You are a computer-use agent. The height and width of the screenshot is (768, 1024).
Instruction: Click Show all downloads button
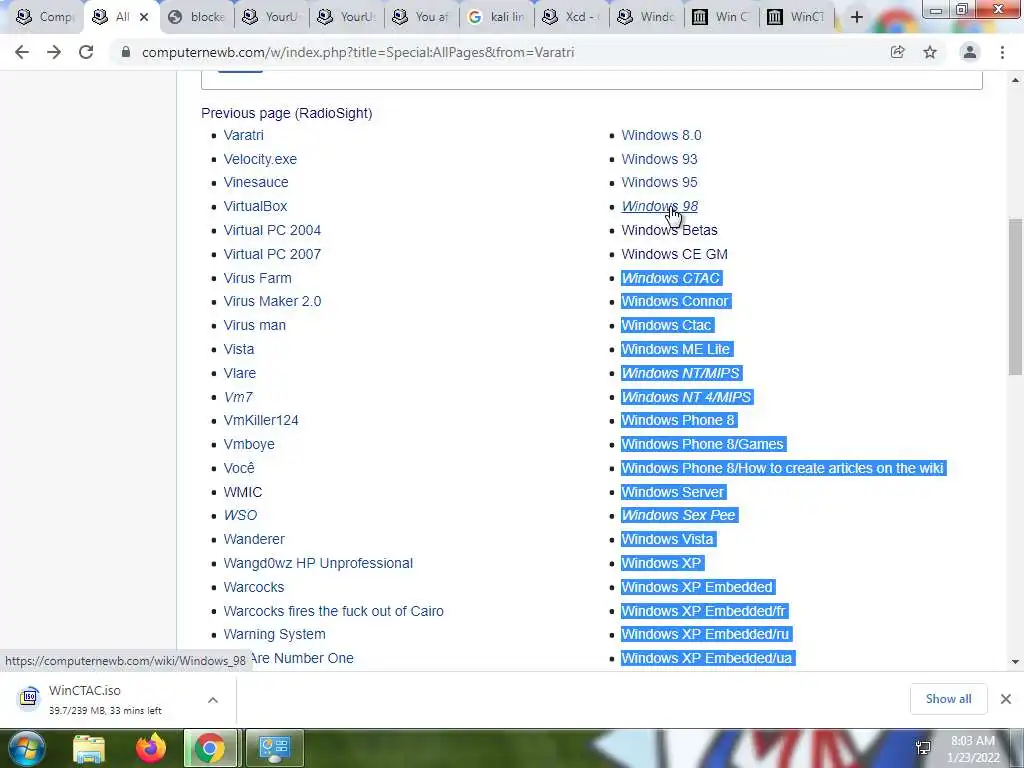coord(948,699)
